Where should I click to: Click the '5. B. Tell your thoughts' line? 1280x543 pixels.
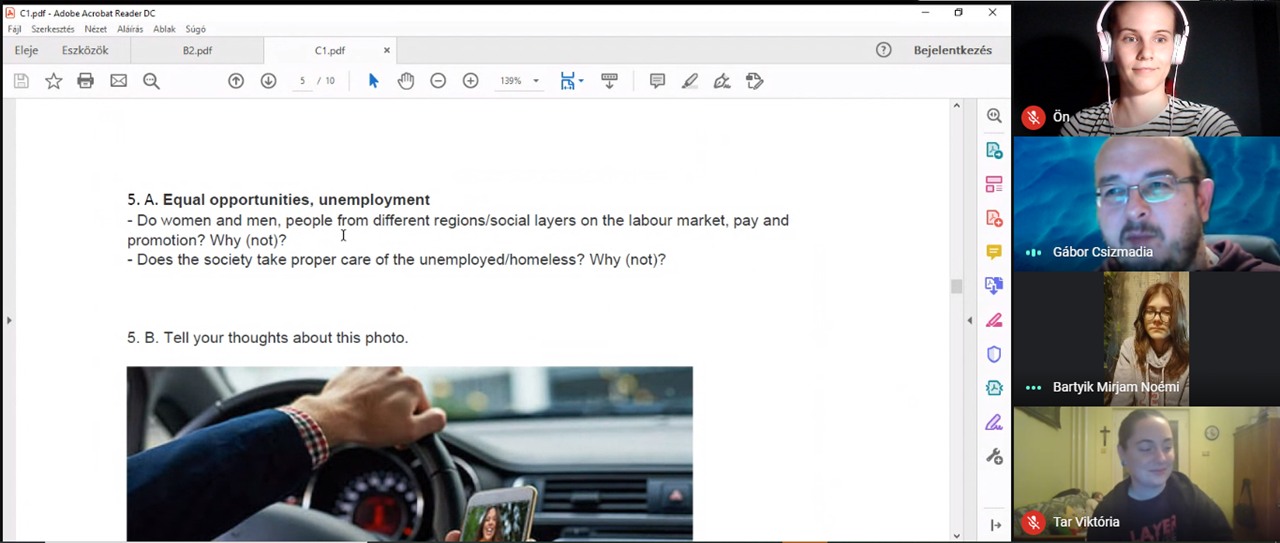[x=268, y=338]
